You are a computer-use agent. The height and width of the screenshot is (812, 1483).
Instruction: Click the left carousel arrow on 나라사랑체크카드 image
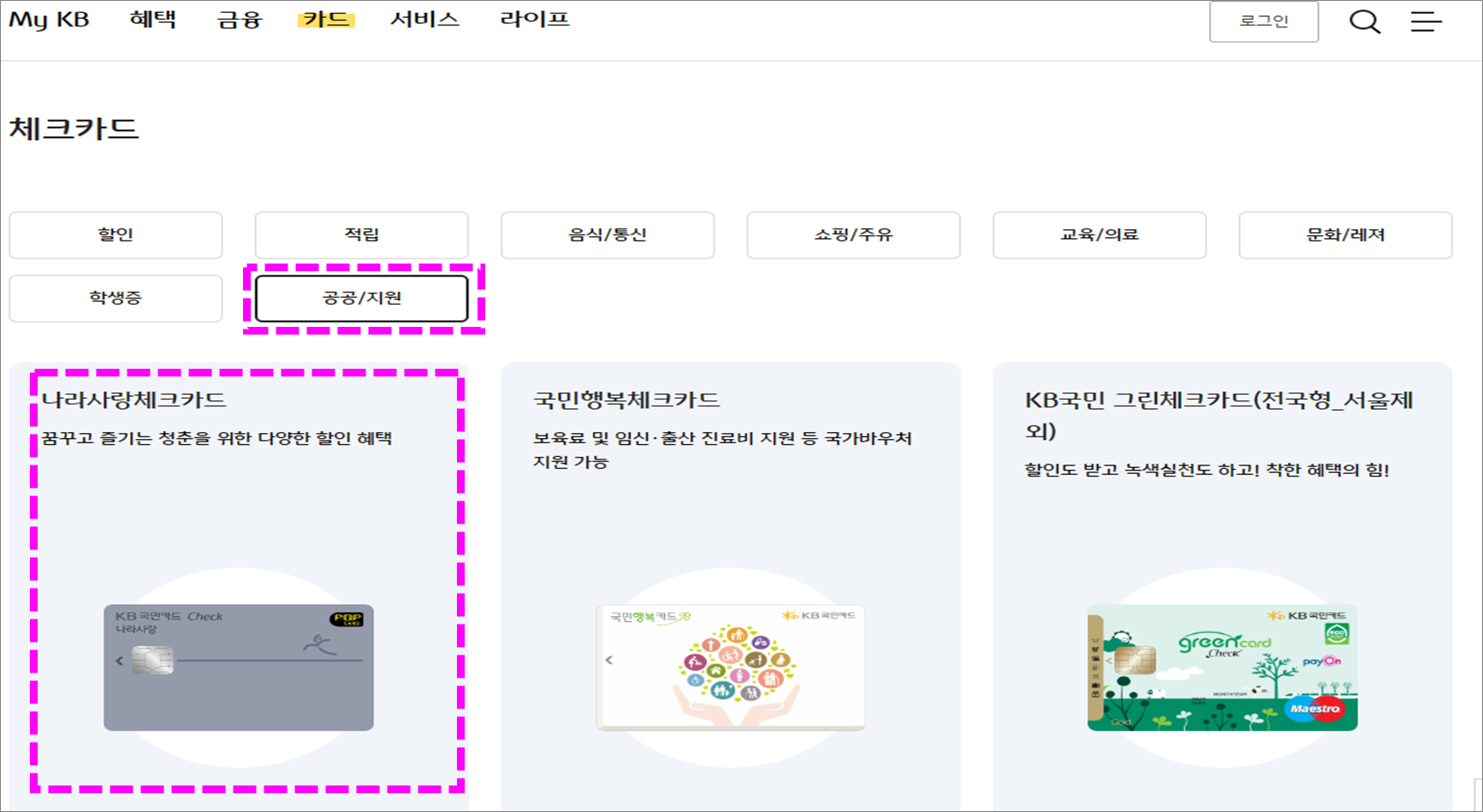point(119,660)
